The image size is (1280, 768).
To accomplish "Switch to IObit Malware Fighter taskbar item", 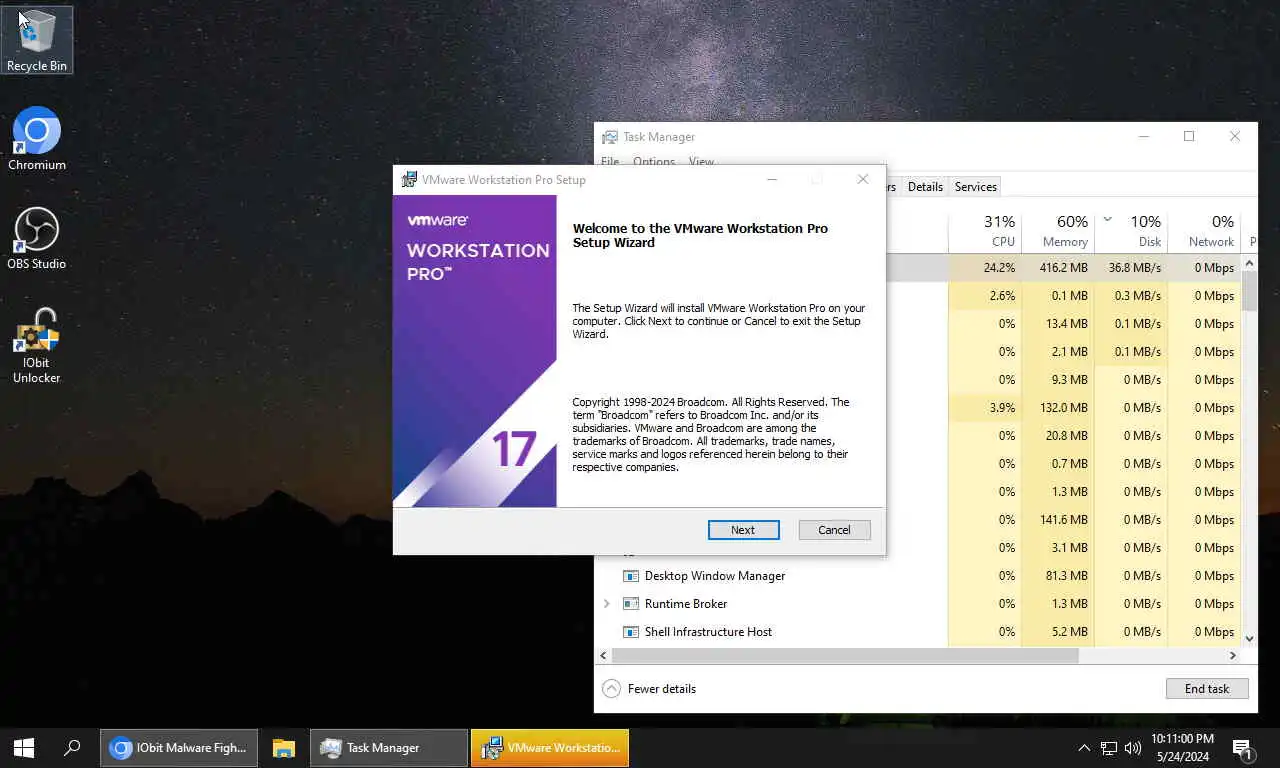I will click(179, 747).
